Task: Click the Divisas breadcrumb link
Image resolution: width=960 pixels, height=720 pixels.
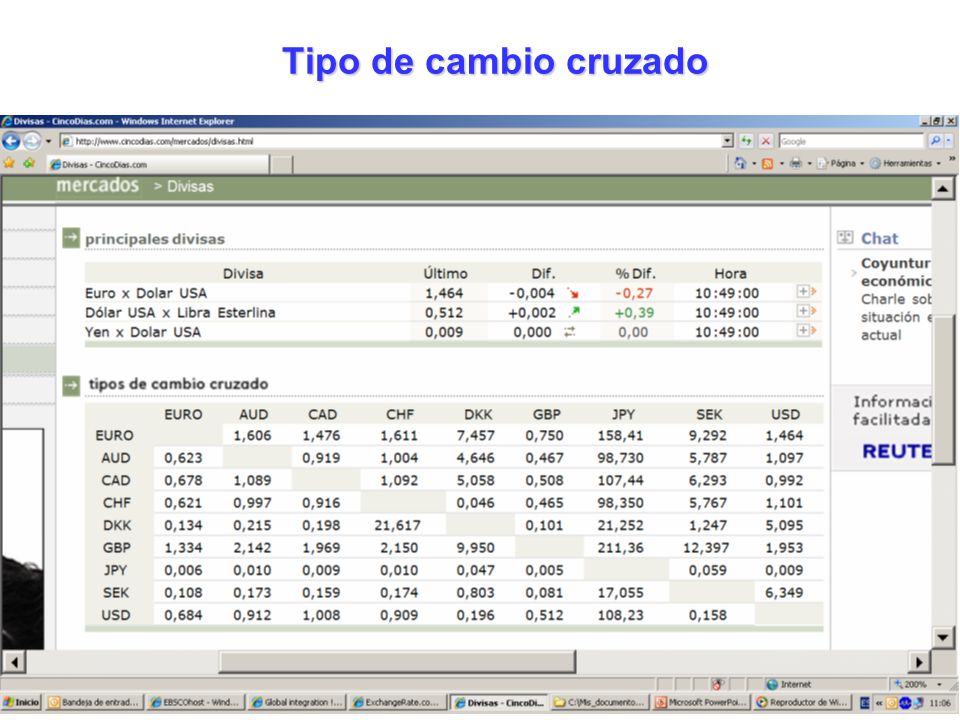Action: (190, 186)
